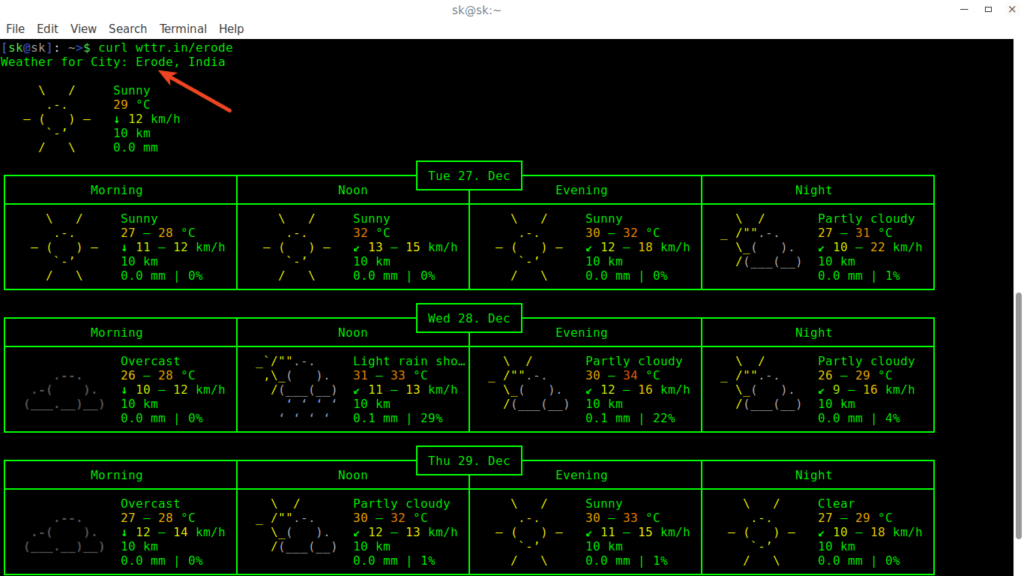1024x576 pixels.
Task: Click the sk@sk:~ window title
Action: (477, 9)
